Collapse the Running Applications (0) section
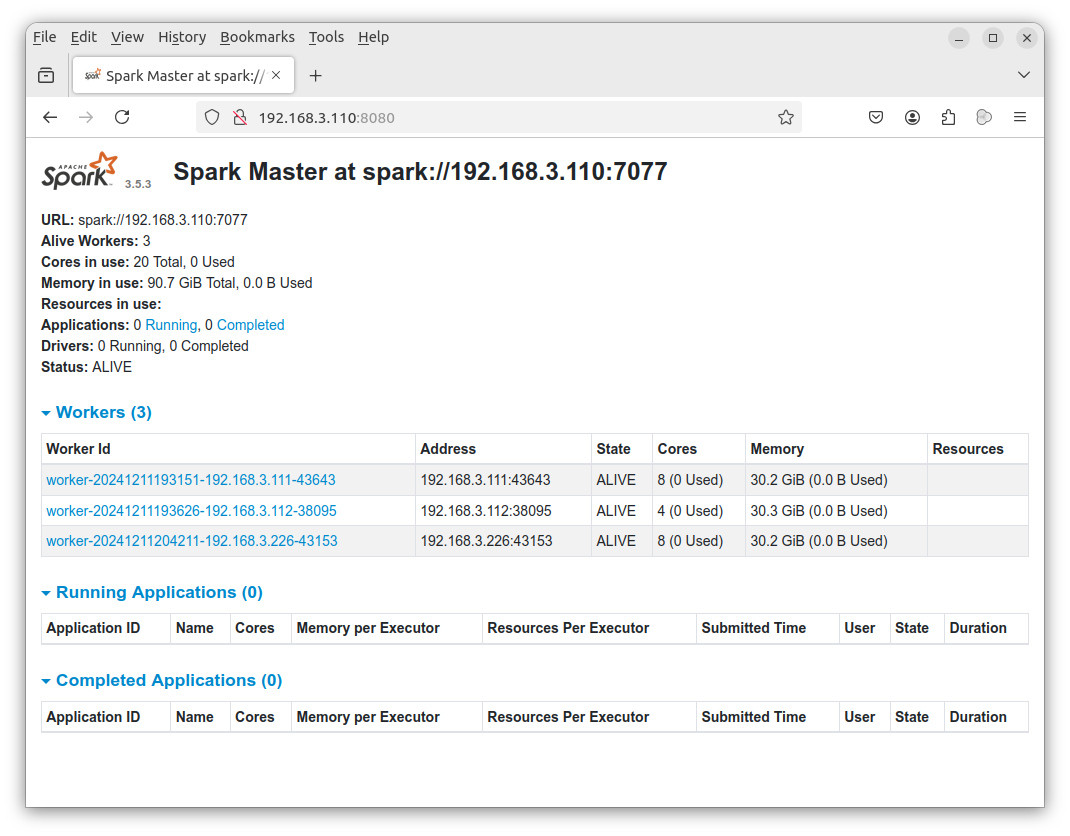The image size is (1070, 836). click(152, 592)
